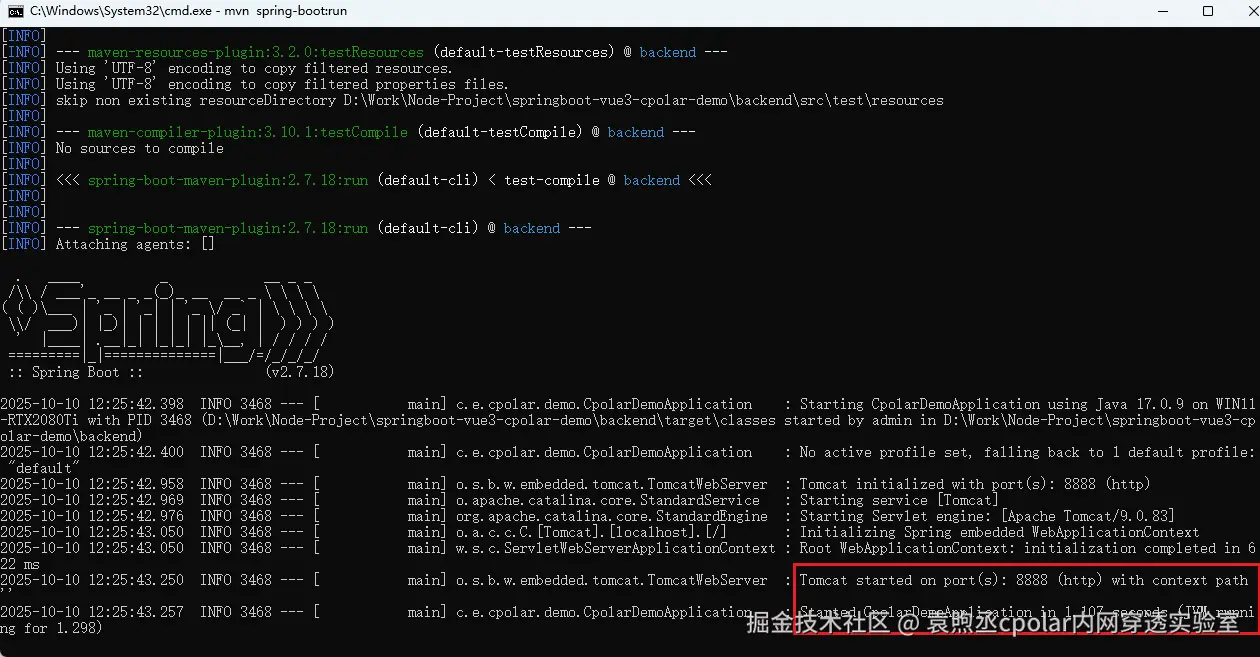Select line 'encoding to copy filtered properties files.'
Viewport: 1260px width, 657px height.
[338, 84]
